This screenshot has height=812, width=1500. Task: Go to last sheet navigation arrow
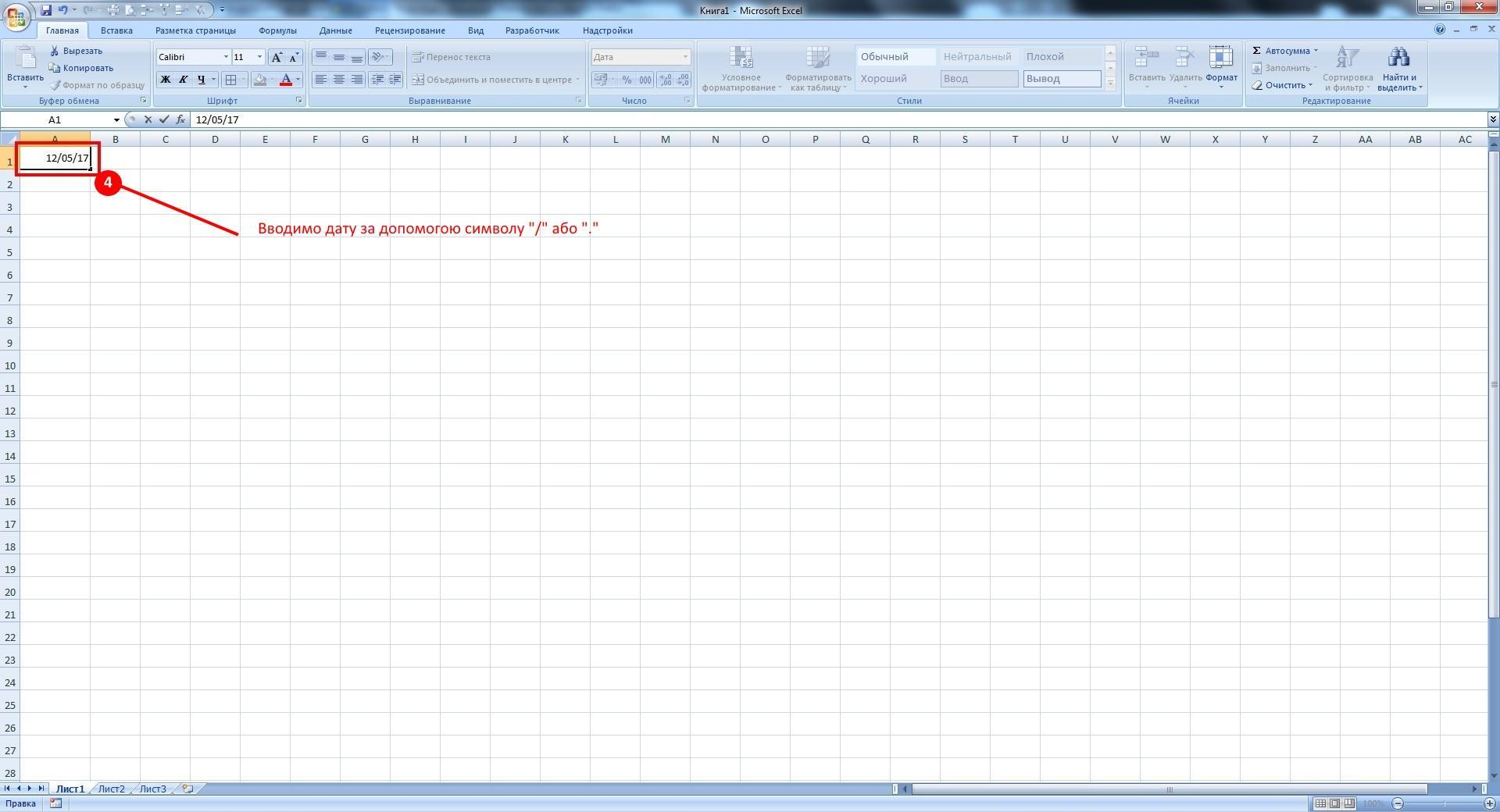pos(41,789)
